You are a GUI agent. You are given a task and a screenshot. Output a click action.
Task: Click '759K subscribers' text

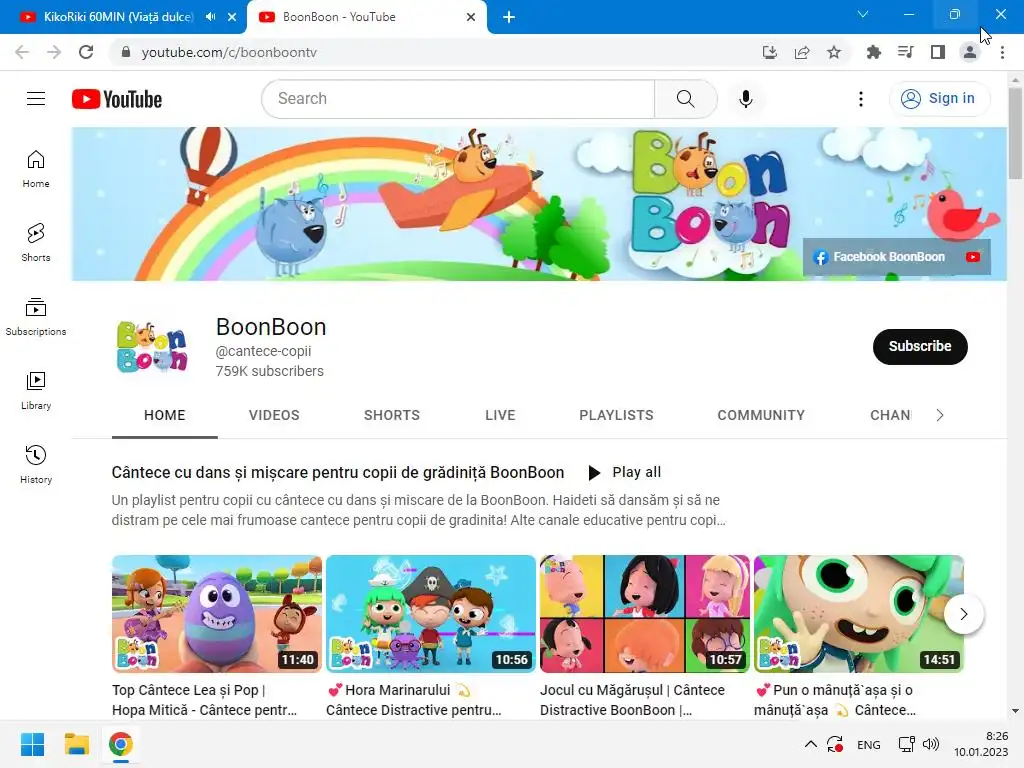270,371
